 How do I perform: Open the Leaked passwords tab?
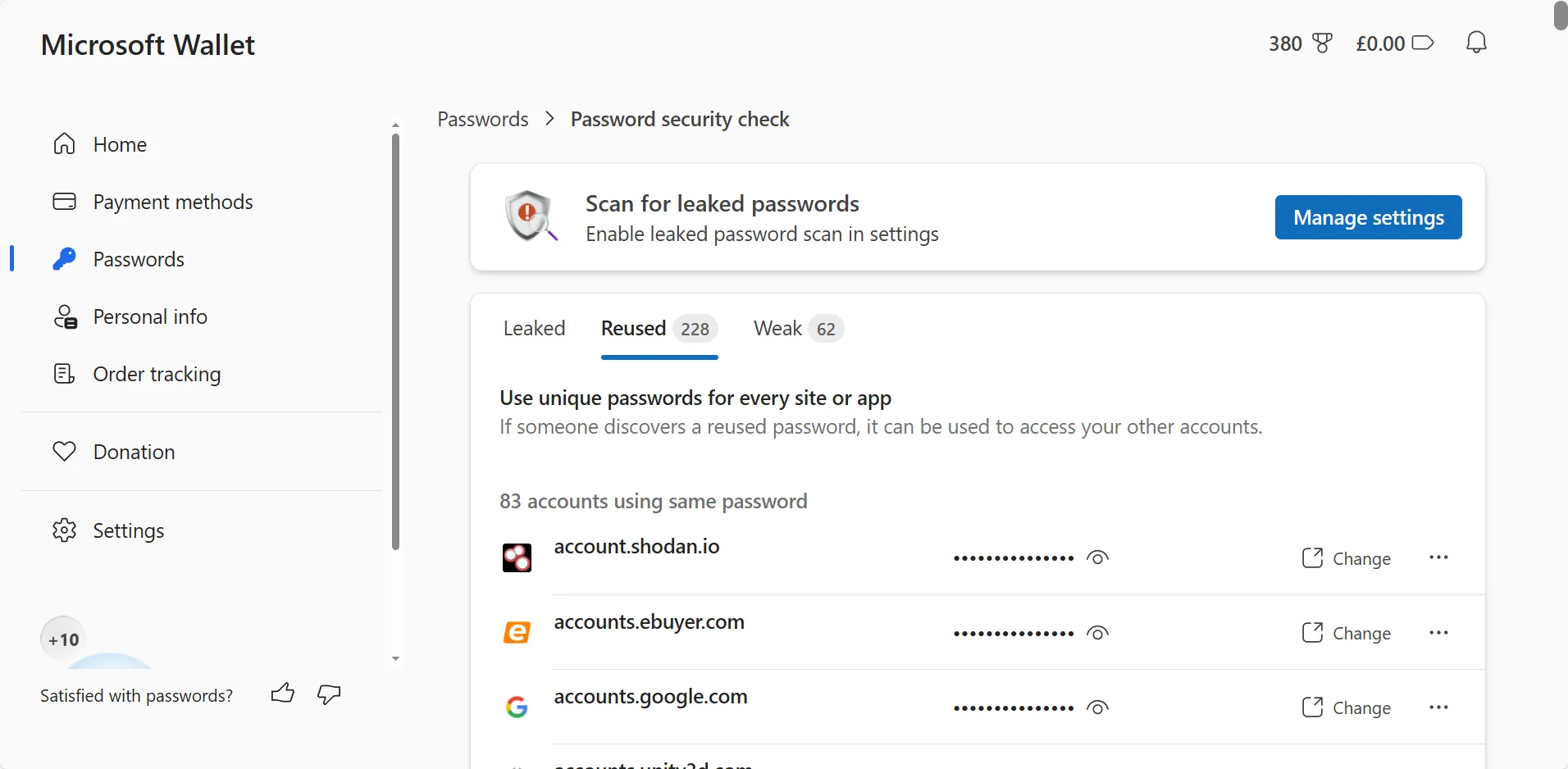click(534, 327)
